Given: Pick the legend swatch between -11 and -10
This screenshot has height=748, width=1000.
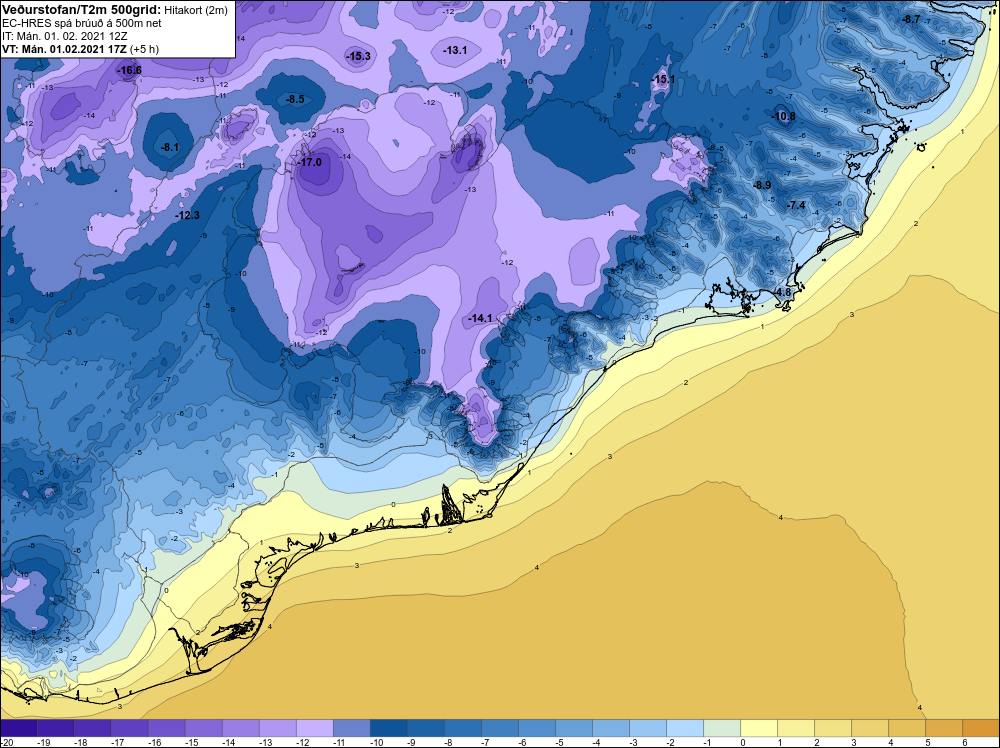Looking at the screenshot, I should pyautogui.click(x=351, y=728).
